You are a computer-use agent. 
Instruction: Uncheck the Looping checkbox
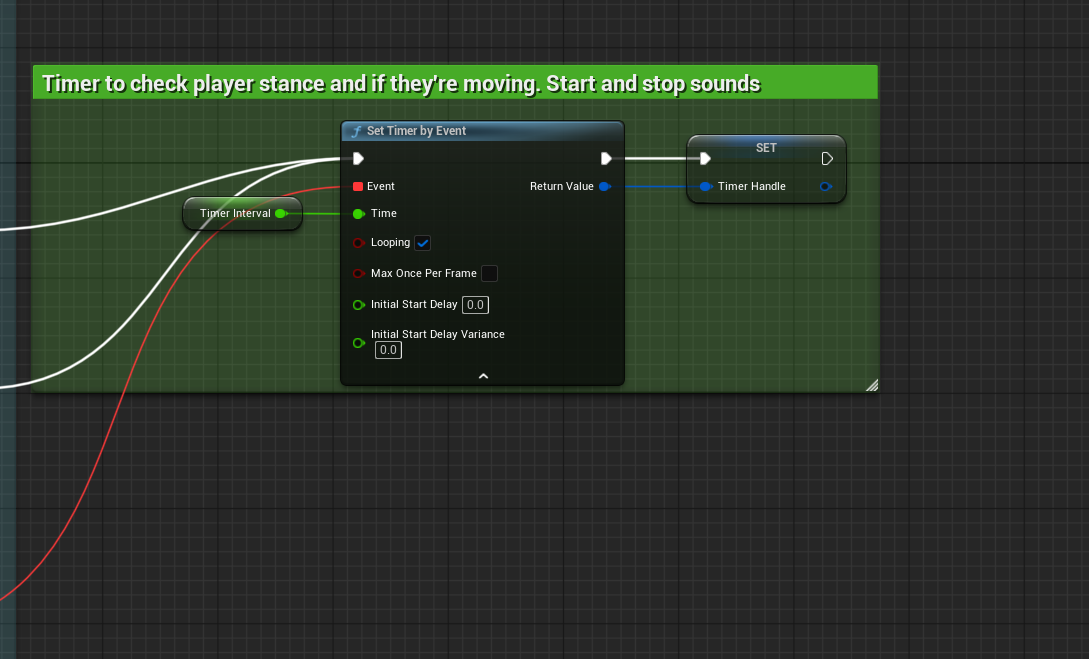tap(422, 243)
